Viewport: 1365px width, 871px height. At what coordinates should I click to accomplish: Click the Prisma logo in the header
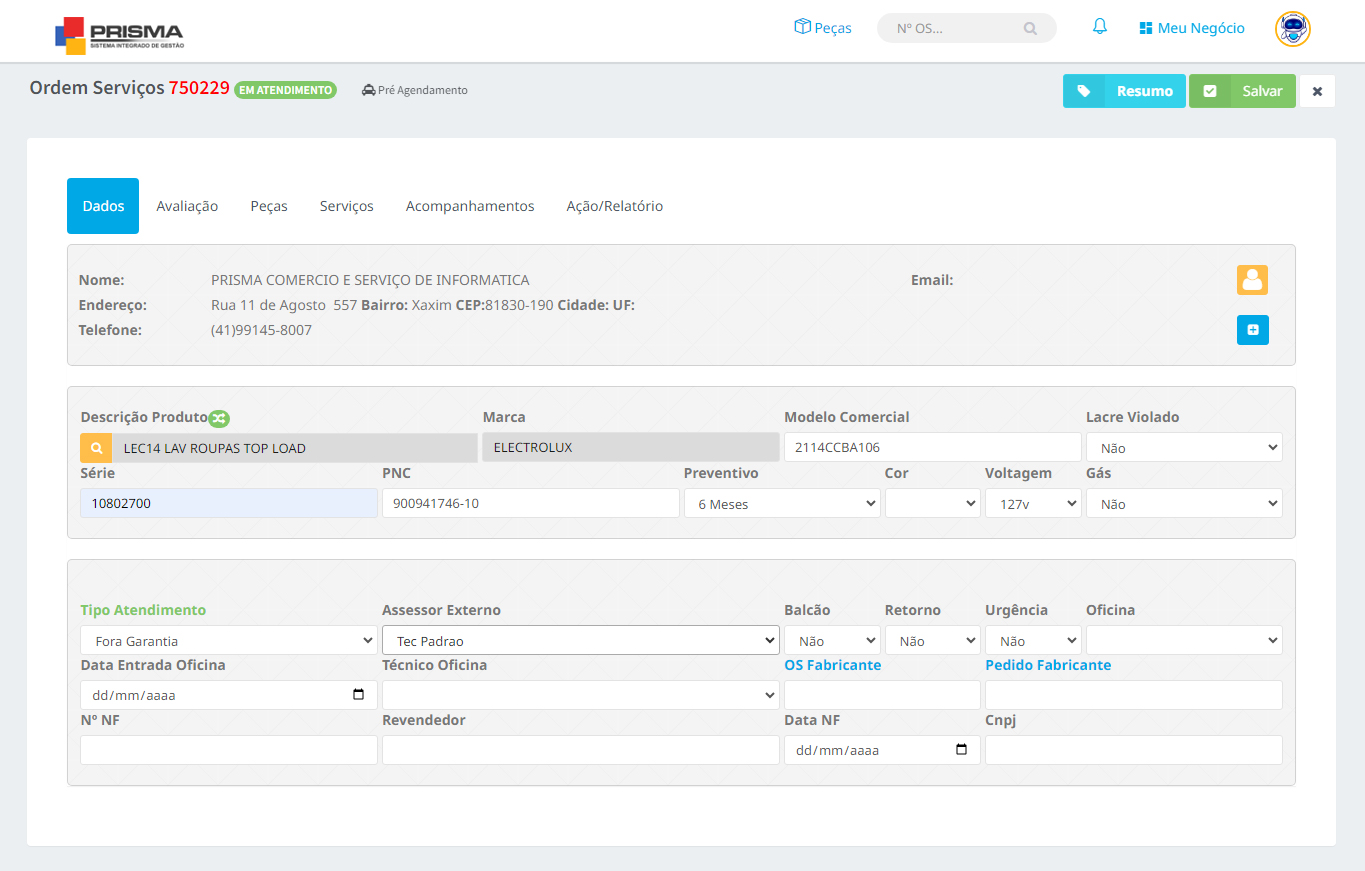(x=119, y=34)
